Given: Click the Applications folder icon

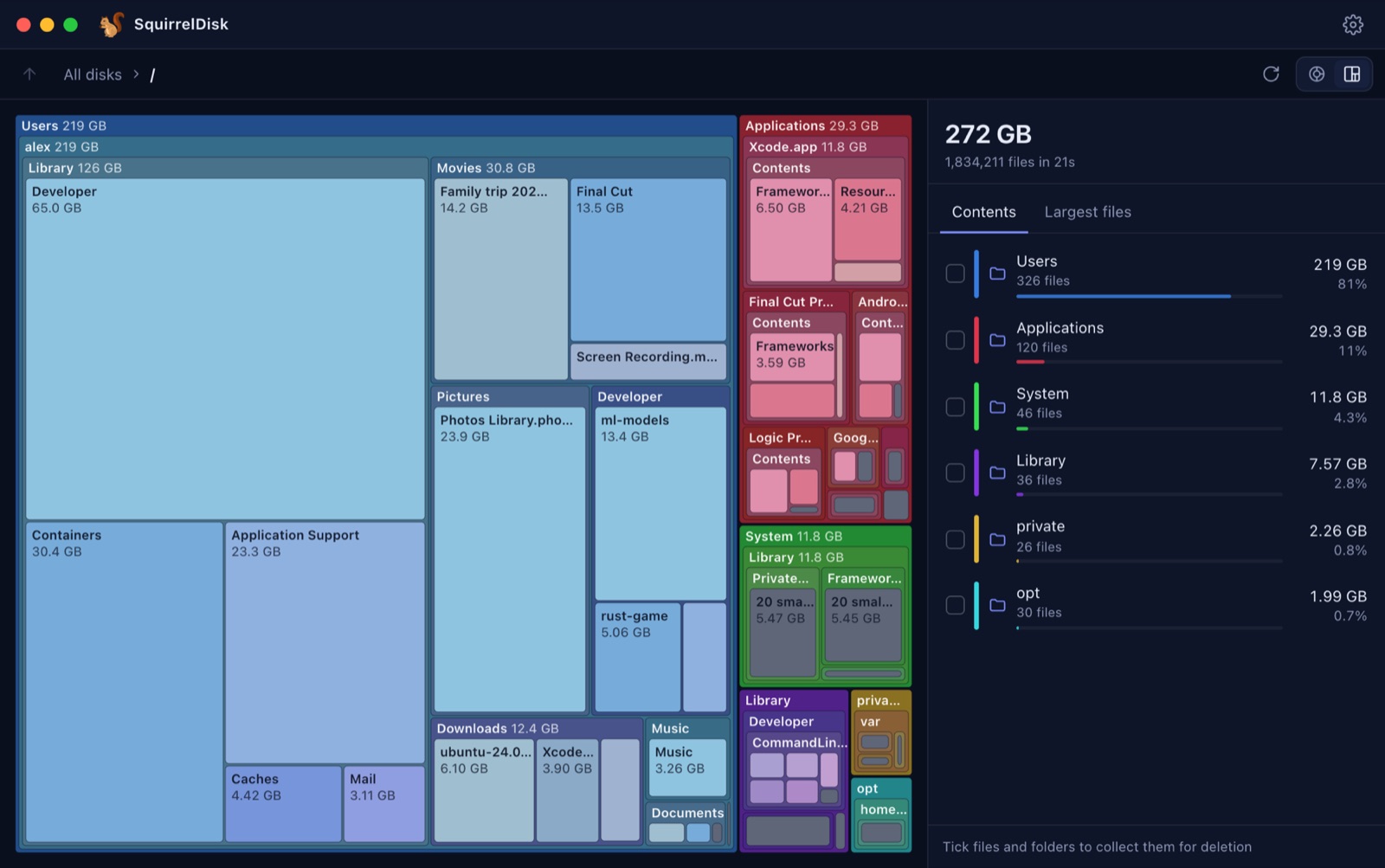Looking at the screenshot, I should point(997,340).
